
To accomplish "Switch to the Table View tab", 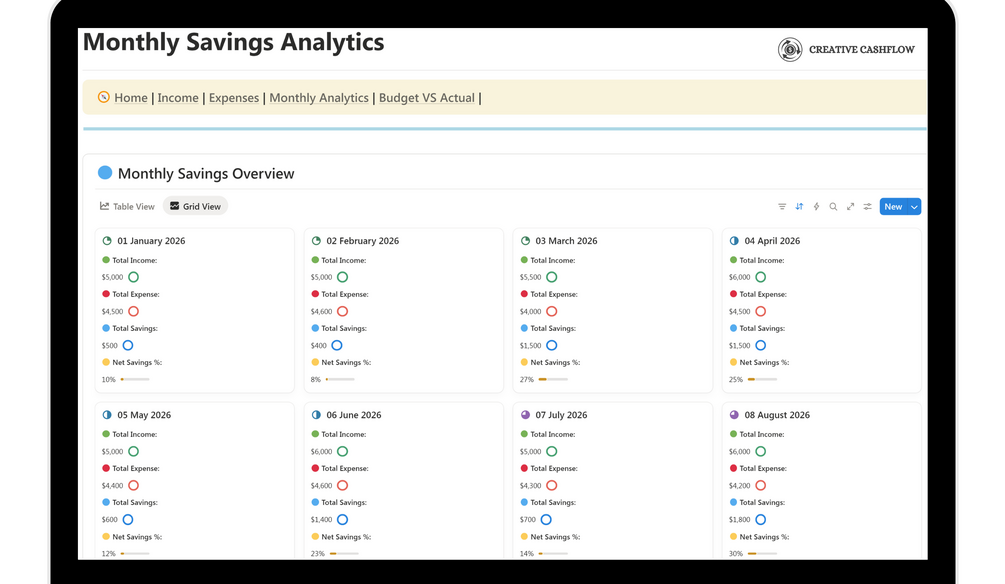I will 127,207.
